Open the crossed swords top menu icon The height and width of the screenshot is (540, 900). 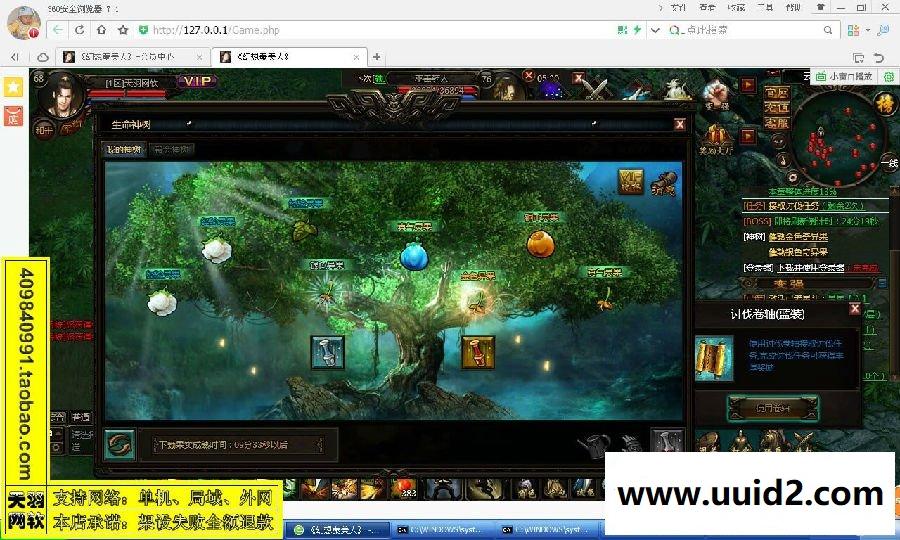pyautogui.click(x=595, y=89)
